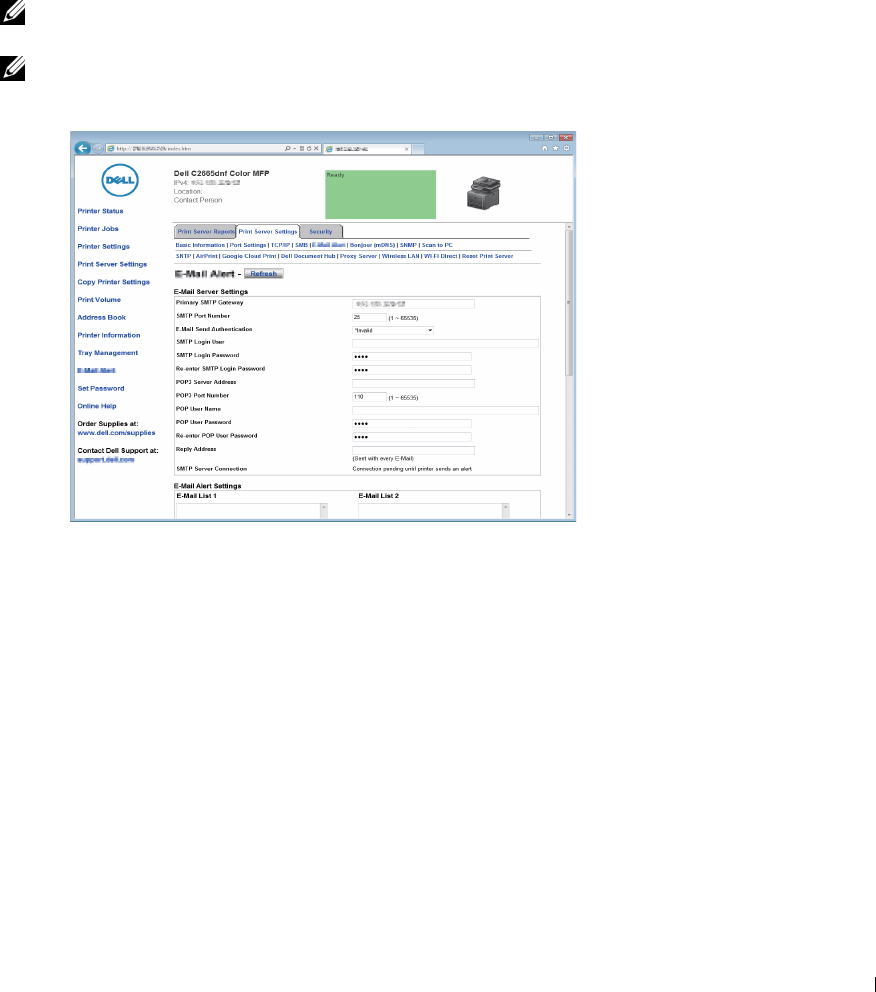Click the Re-enter SMTP Login Password field
Screen dimensions: 876x992
click(x=412, y=369)
